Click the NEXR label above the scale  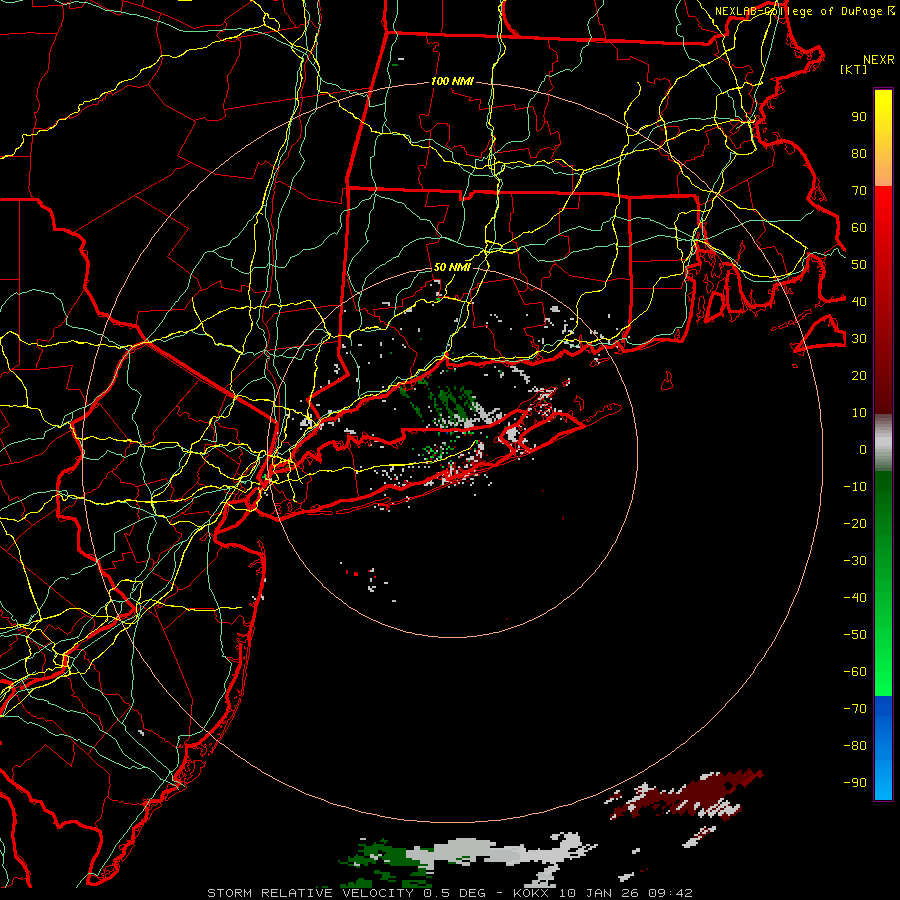tap(878, 60)
